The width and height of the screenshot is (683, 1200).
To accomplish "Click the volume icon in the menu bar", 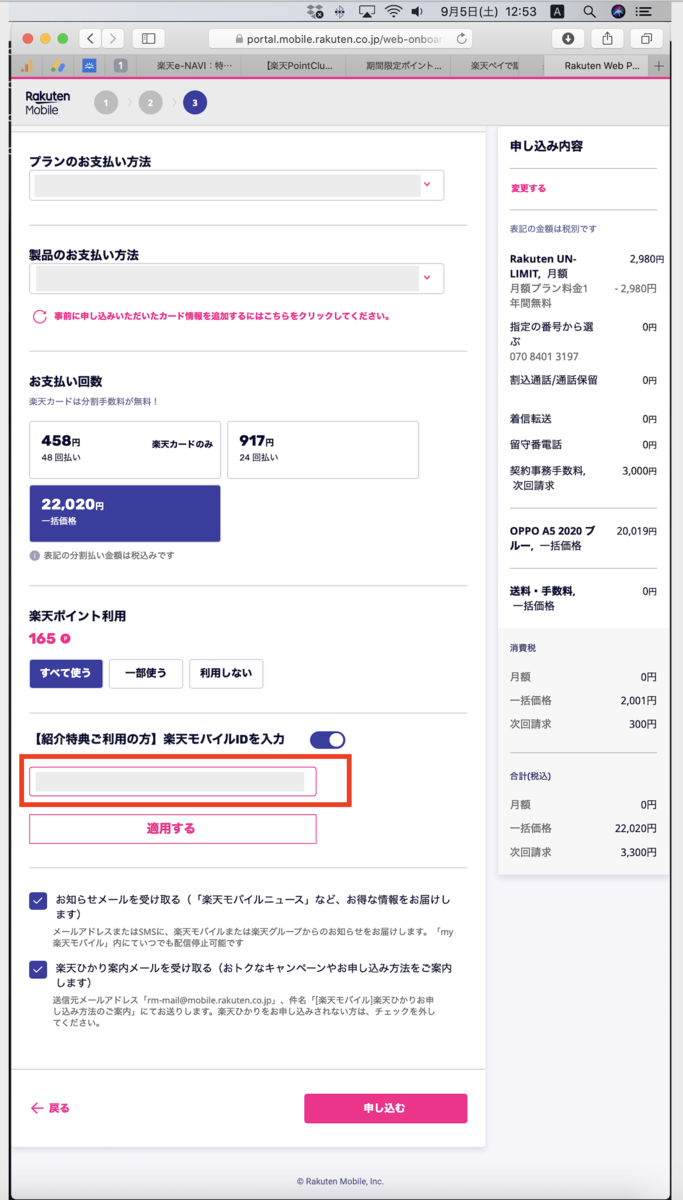I will coord(418,12).
